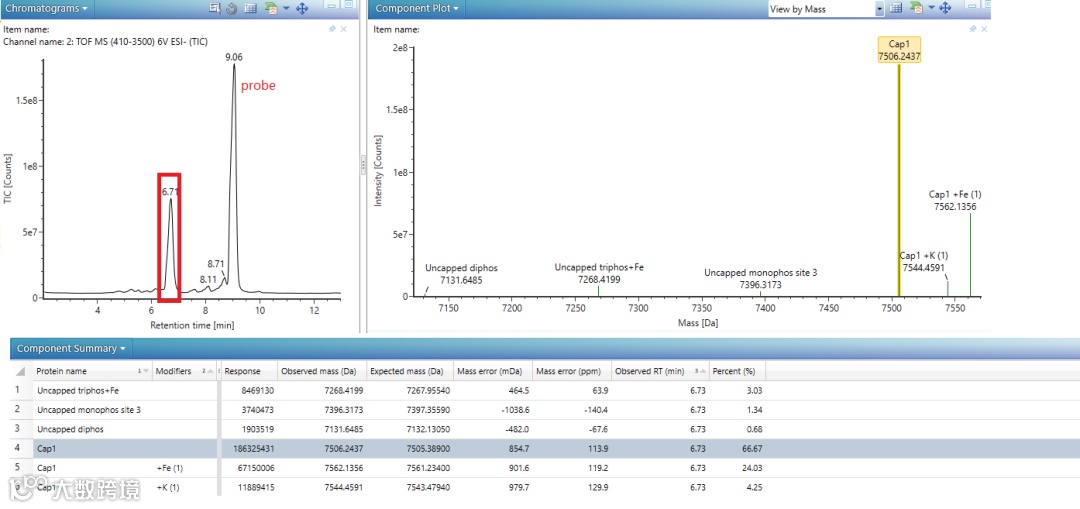
Task: Click the percent cell 66.67
Action: point(752,448)
